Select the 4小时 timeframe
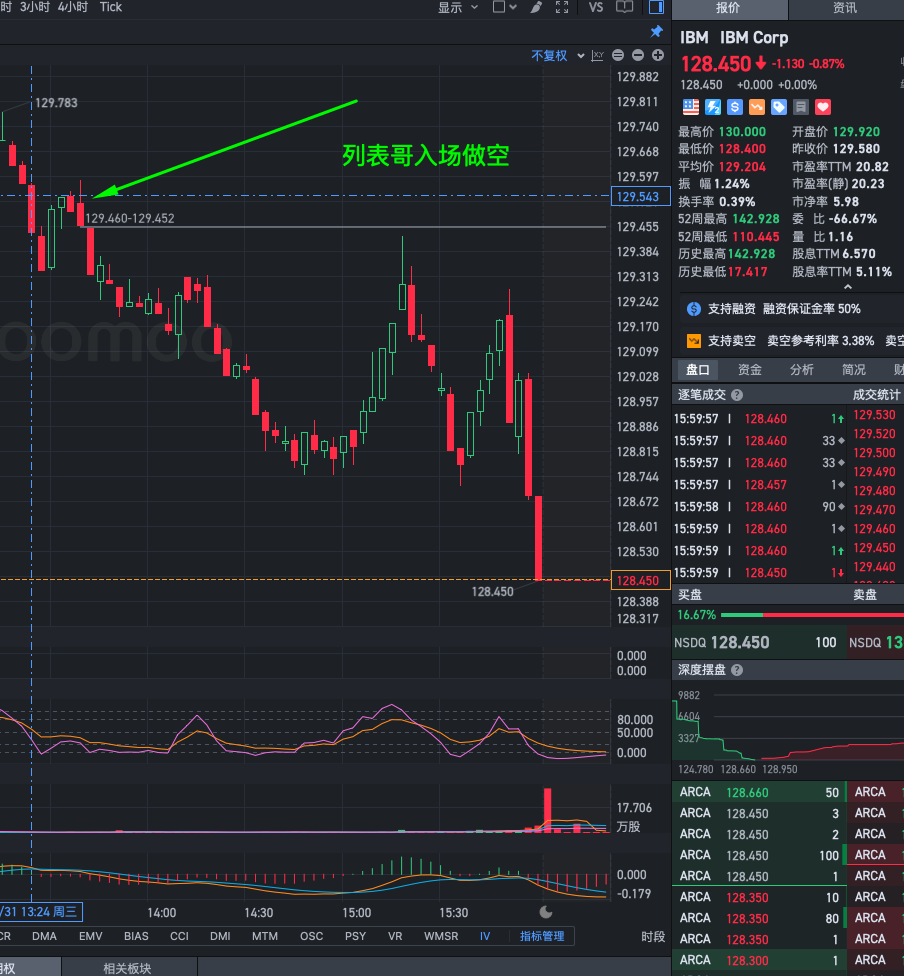This screenshot has height=976, width=904. [73, 7]
